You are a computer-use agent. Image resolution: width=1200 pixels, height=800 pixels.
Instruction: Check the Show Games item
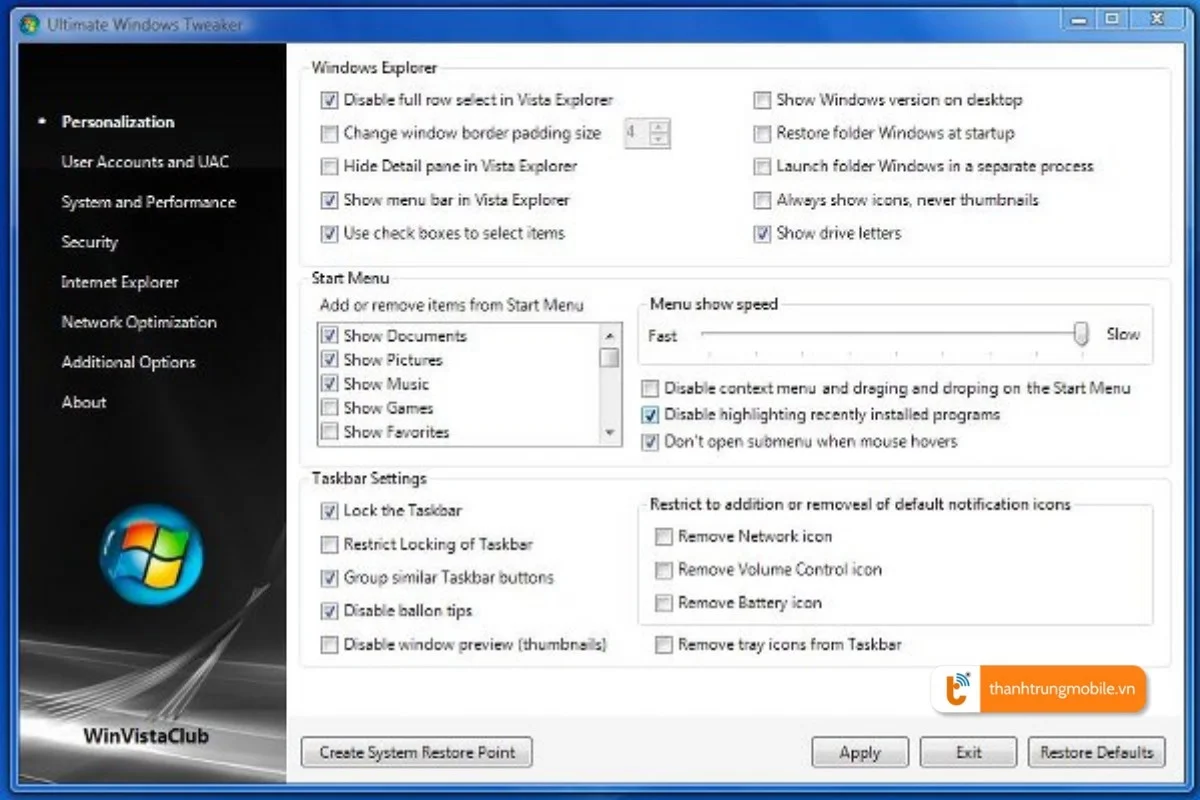pos(329,408)
